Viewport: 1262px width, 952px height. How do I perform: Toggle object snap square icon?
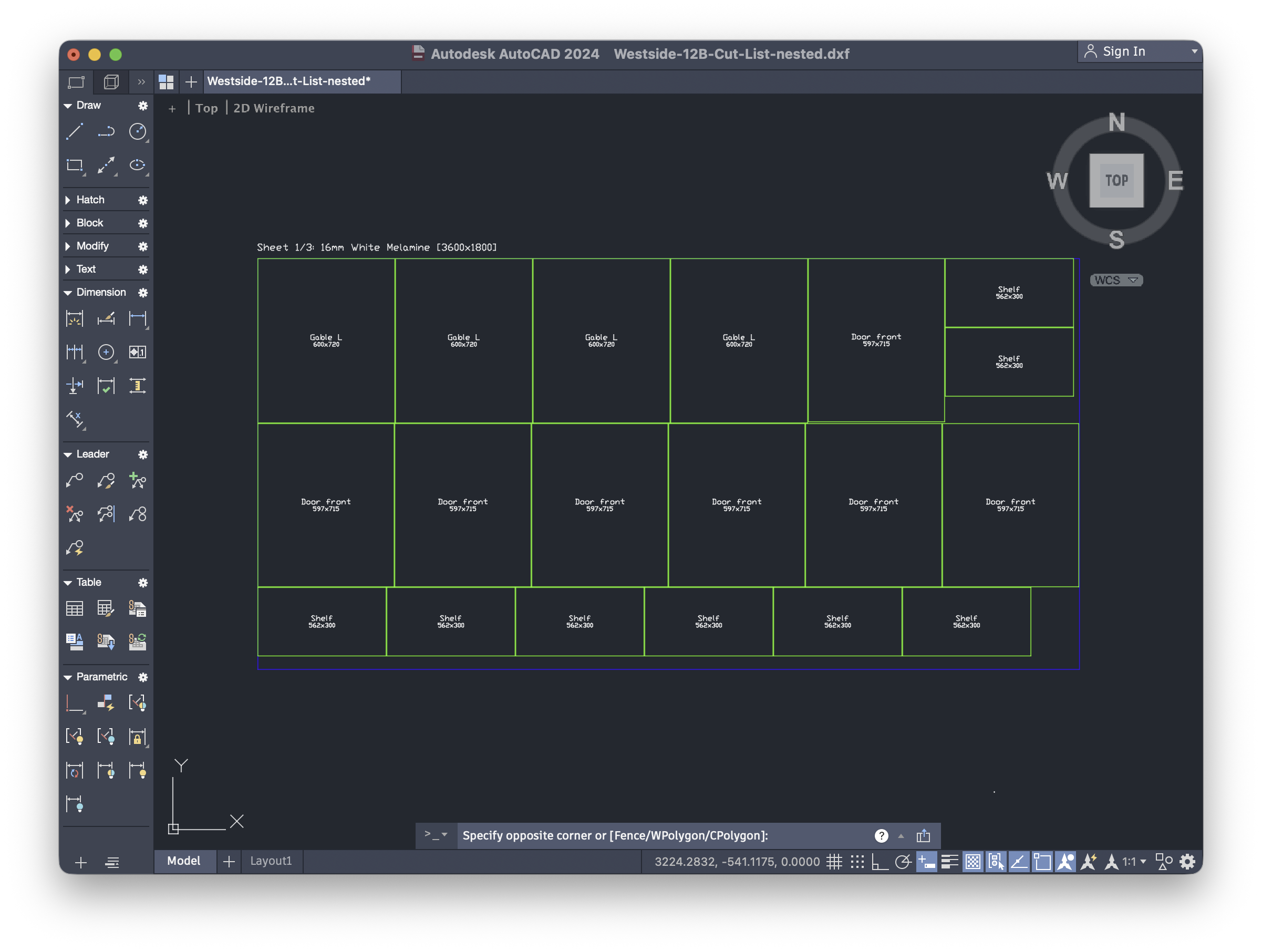coord(1042,862)
